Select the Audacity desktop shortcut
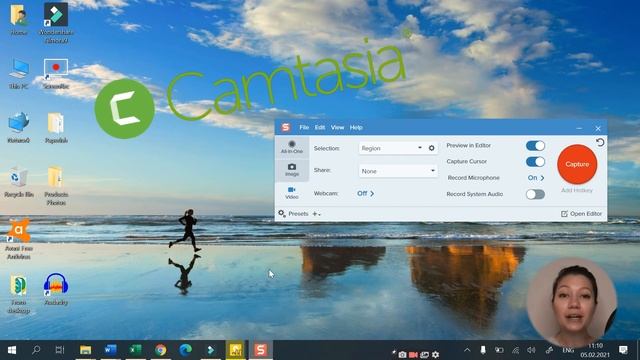Image resolution: width=640 pixels, height=360 pixels. pos(56,289)
